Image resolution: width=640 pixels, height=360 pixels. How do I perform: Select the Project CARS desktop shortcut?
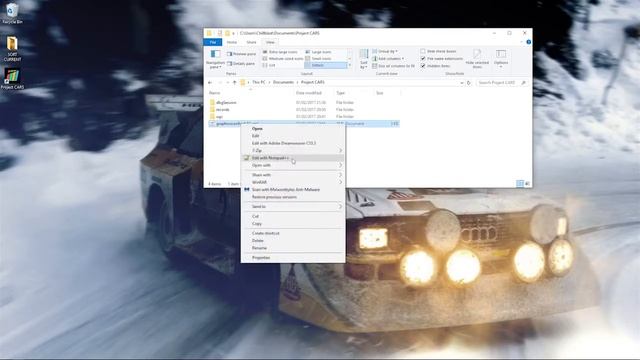click(12, 78)
